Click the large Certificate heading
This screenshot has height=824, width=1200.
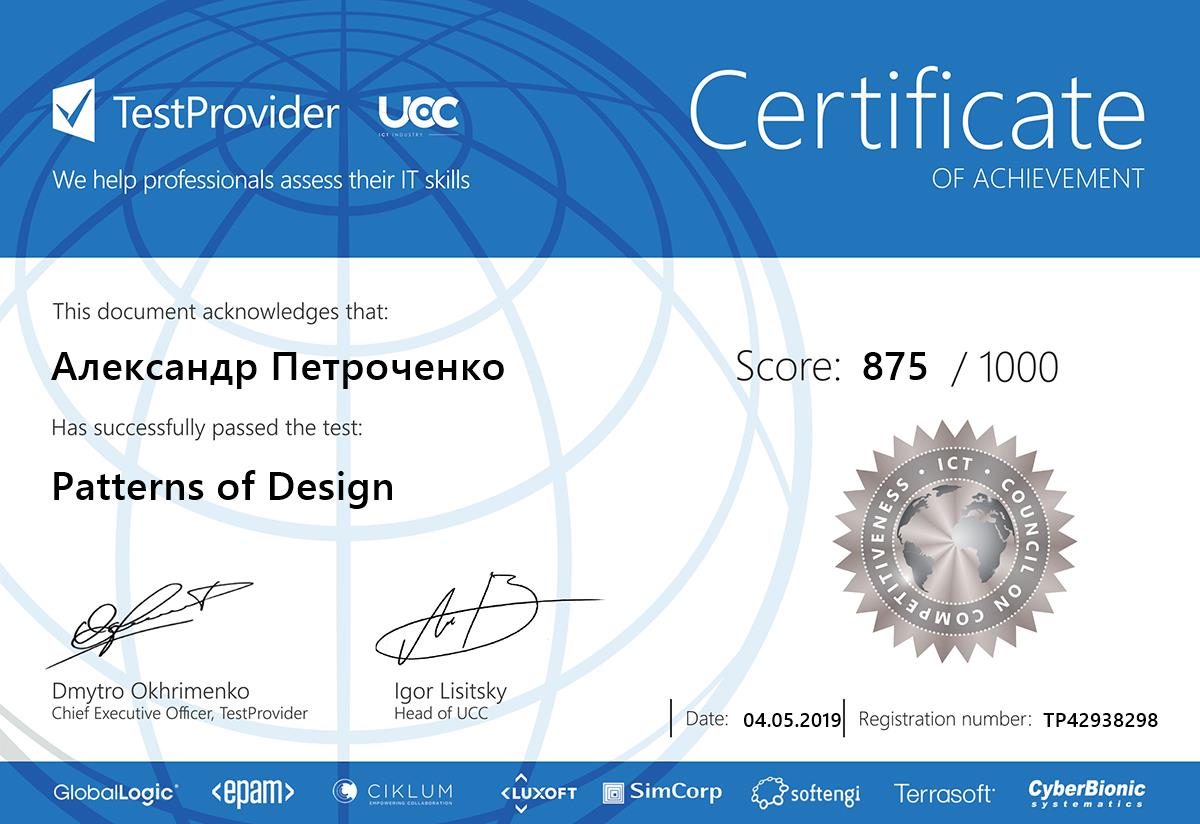pyautogui.click(x=916, y=108)
